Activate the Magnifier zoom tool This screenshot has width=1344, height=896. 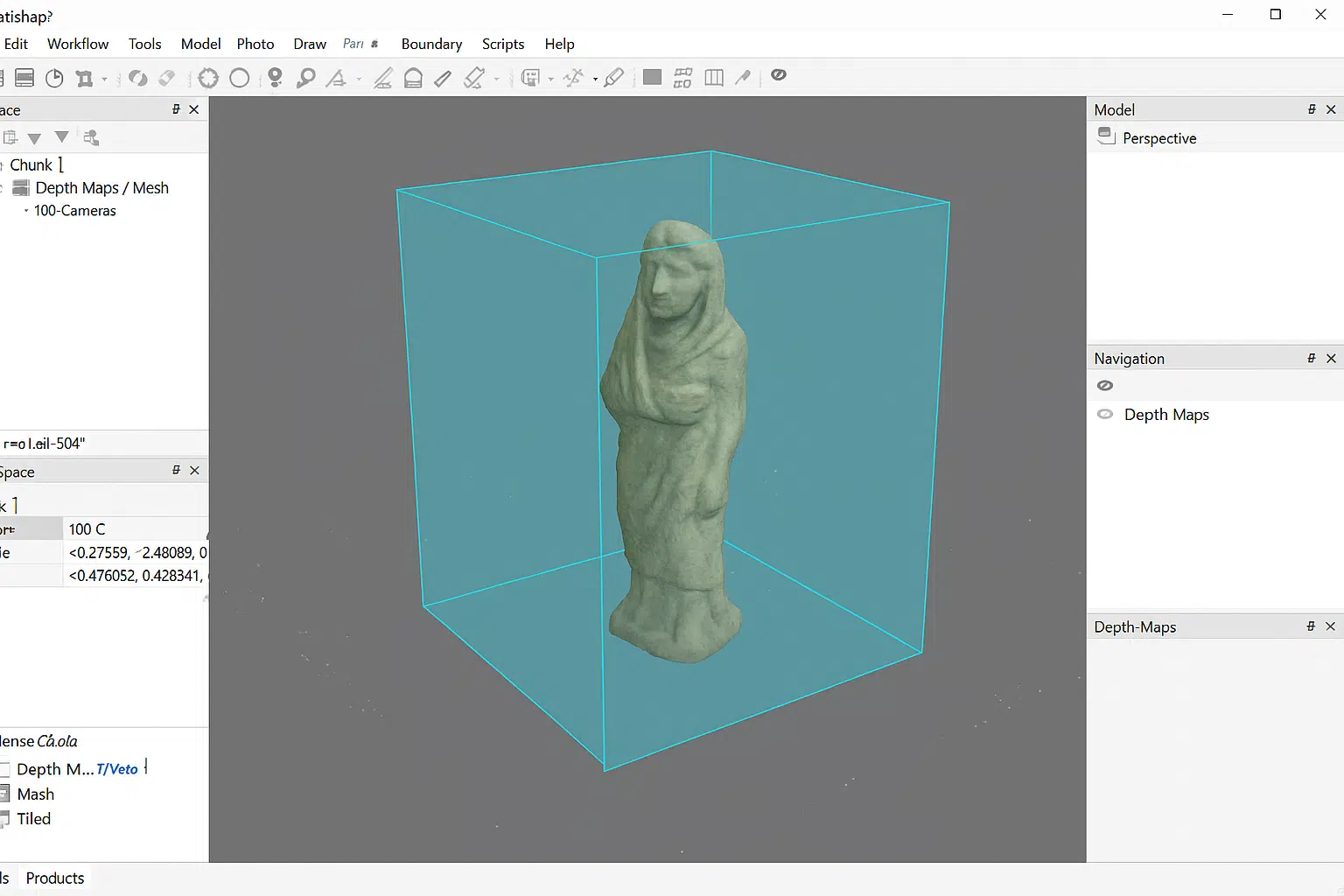click(305, 78)
